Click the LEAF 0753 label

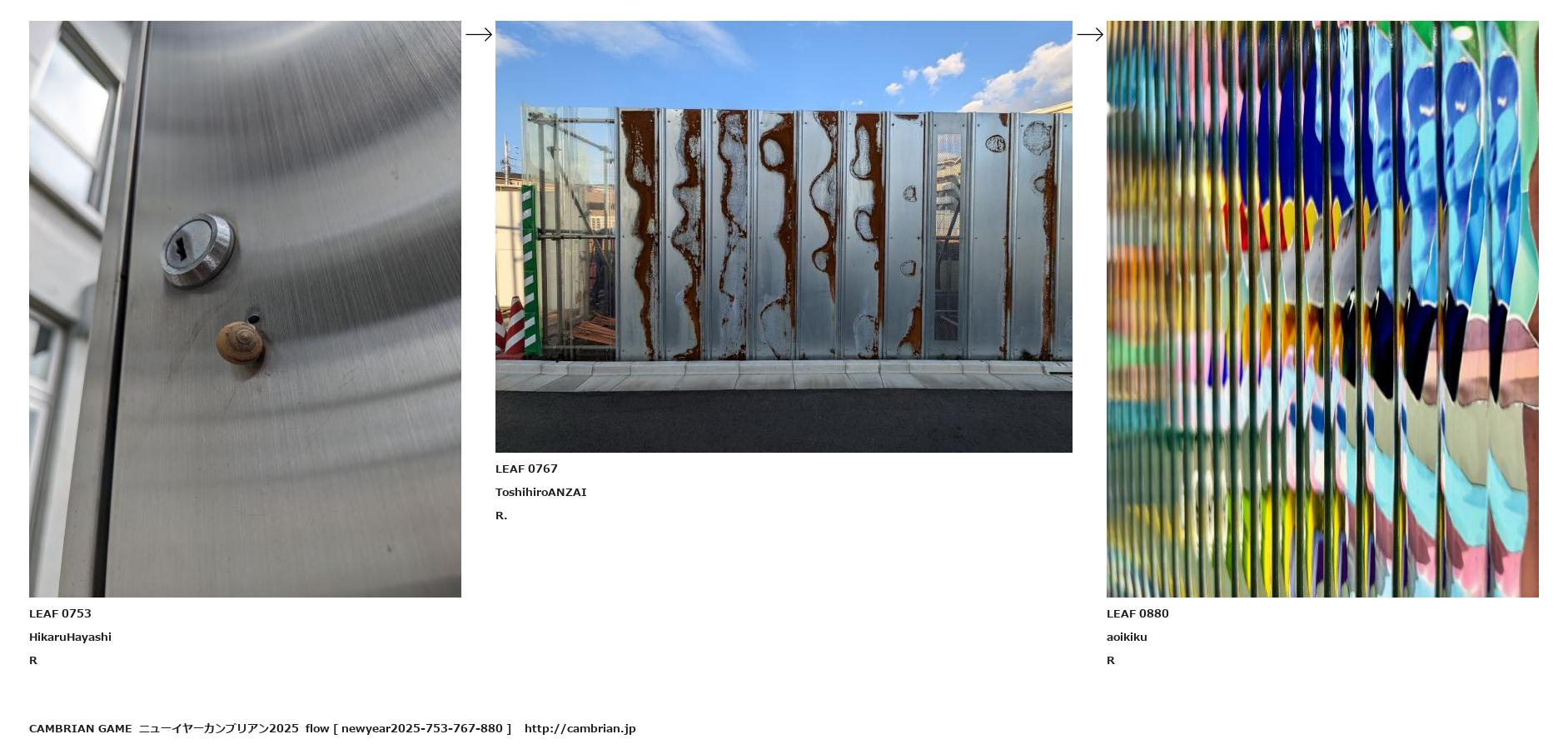60,613
